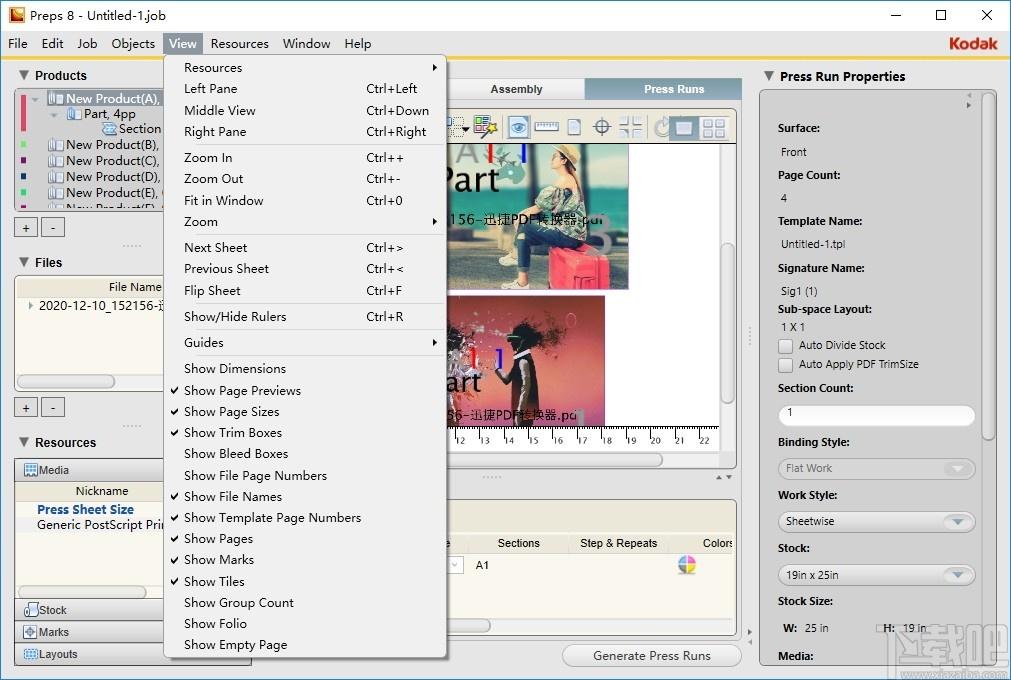The image size is (1011, 680).
Task: Expand the 2020-12-10_152156 file row arrow
Action: point(30,306)
